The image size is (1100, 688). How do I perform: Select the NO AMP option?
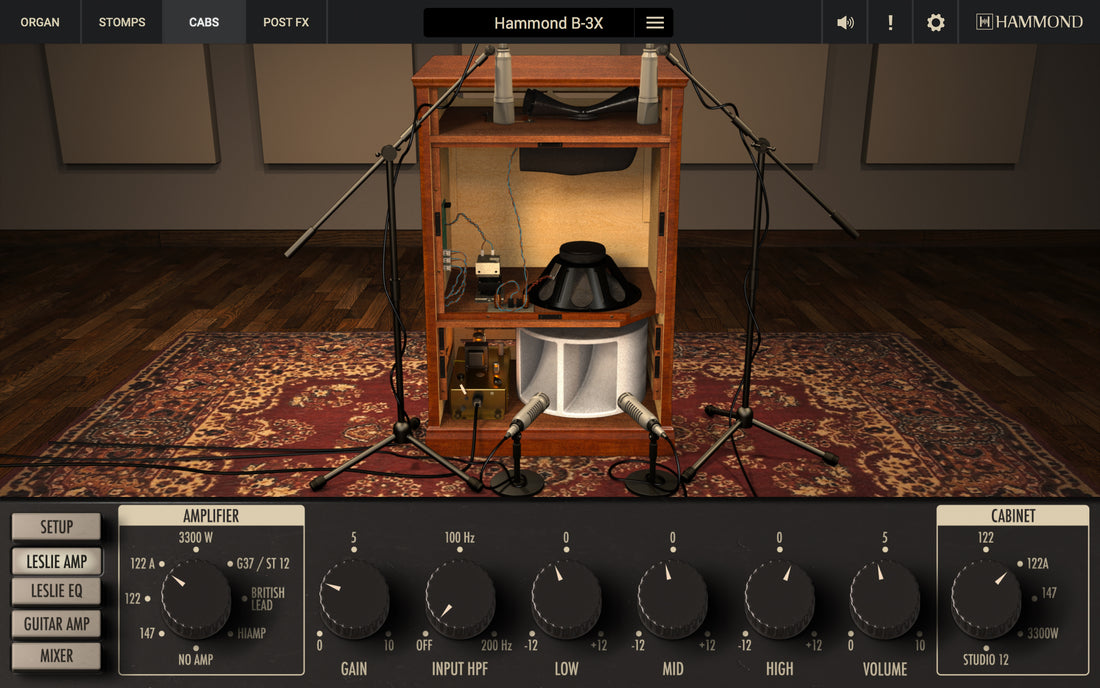coord(196,659)
